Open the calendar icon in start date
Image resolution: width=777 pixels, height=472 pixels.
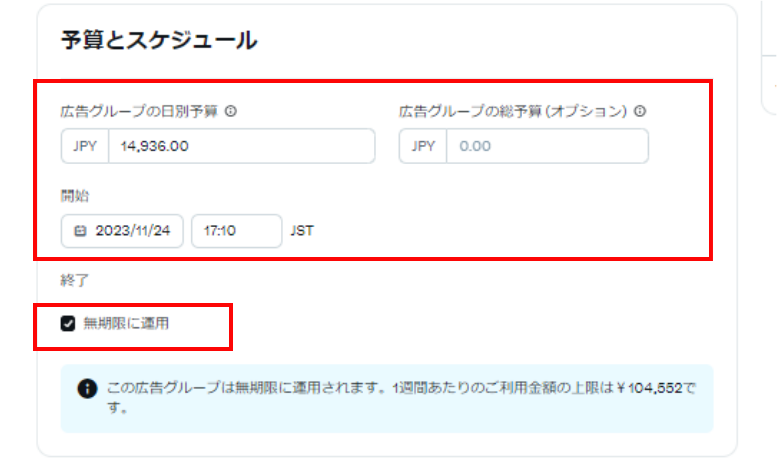tap(80, 231)
